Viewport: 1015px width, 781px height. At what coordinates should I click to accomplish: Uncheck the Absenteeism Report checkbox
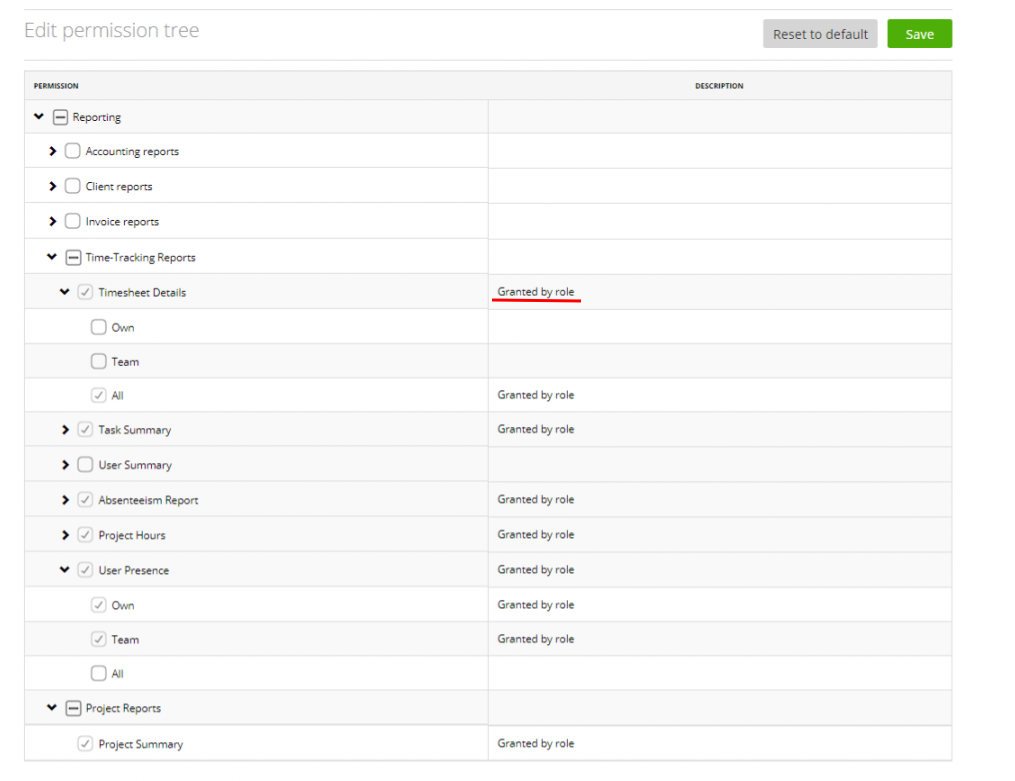(85, 500)
